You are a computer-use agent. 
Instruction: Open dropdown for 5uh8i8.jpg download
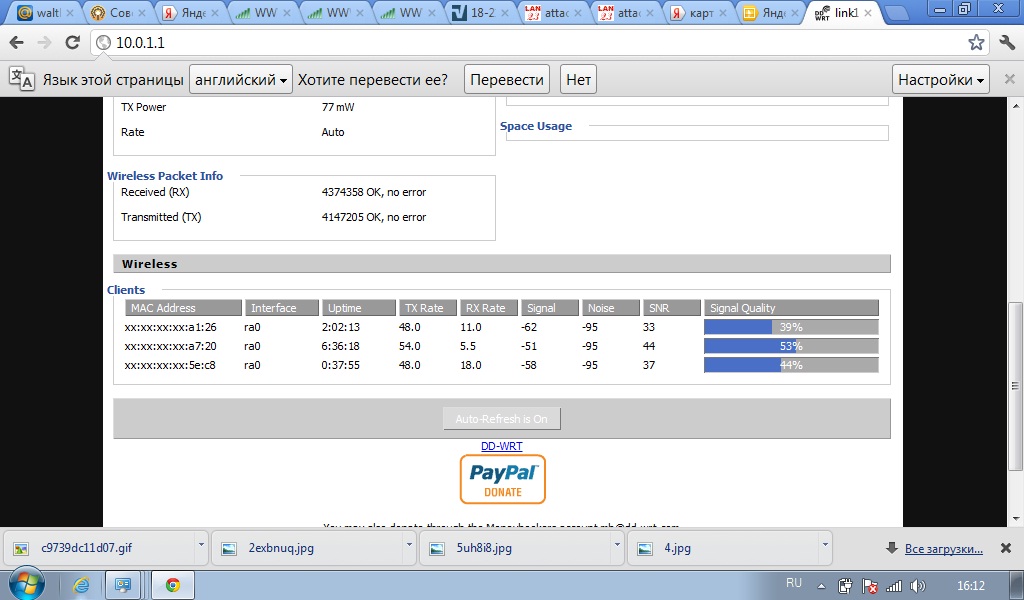616,544
